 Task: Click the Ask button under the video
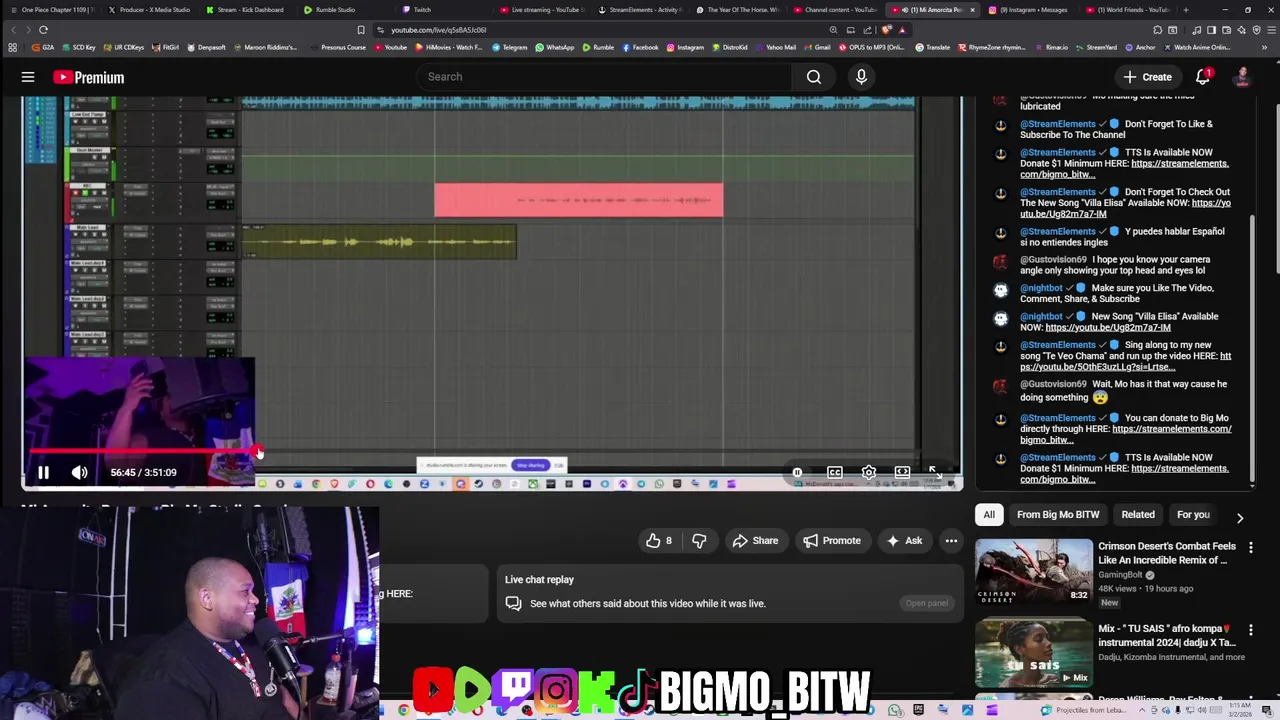click(x=904, y=541)
